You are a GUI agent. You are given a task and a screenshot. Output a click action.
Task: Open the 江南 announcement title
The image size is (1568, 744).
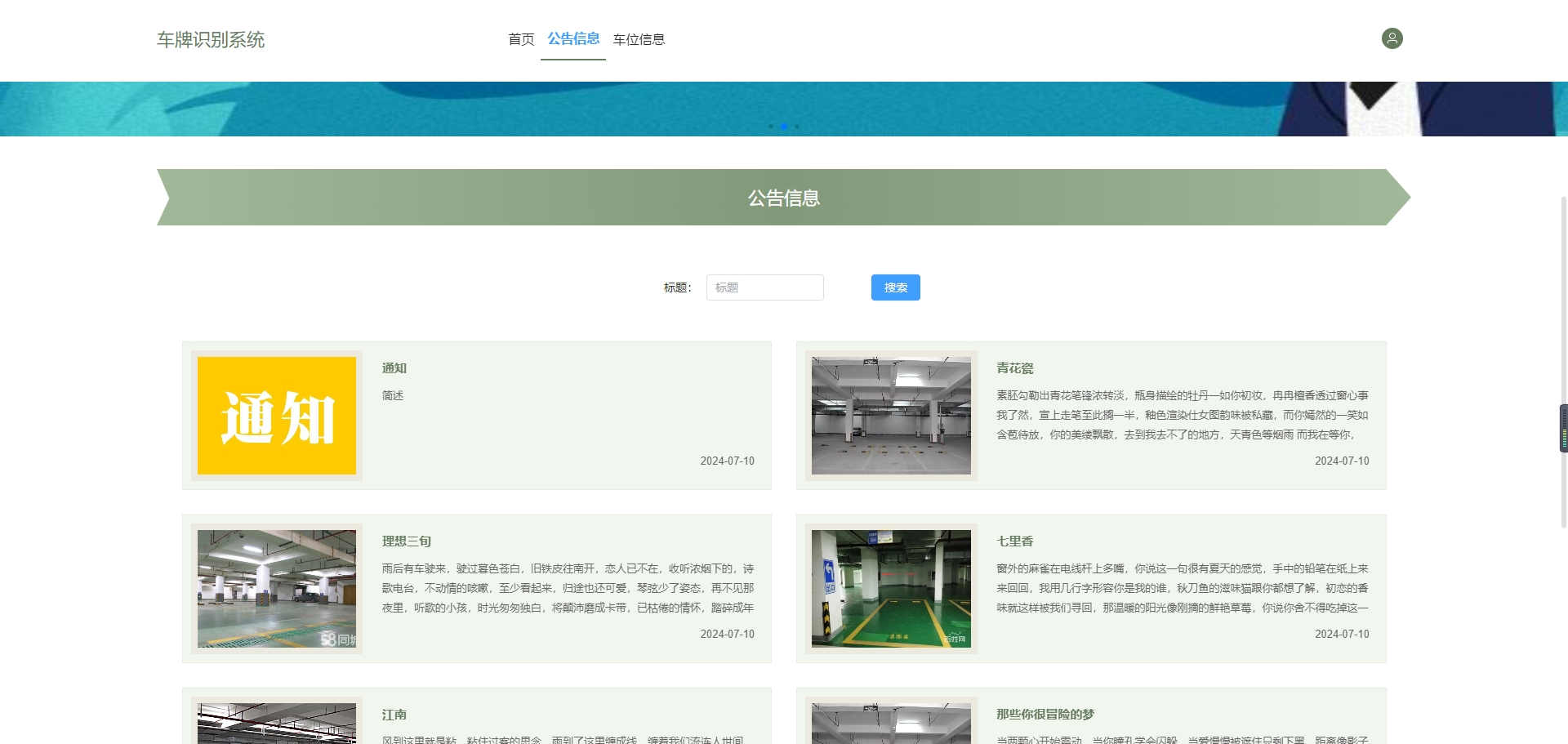[x=394, y=715]
